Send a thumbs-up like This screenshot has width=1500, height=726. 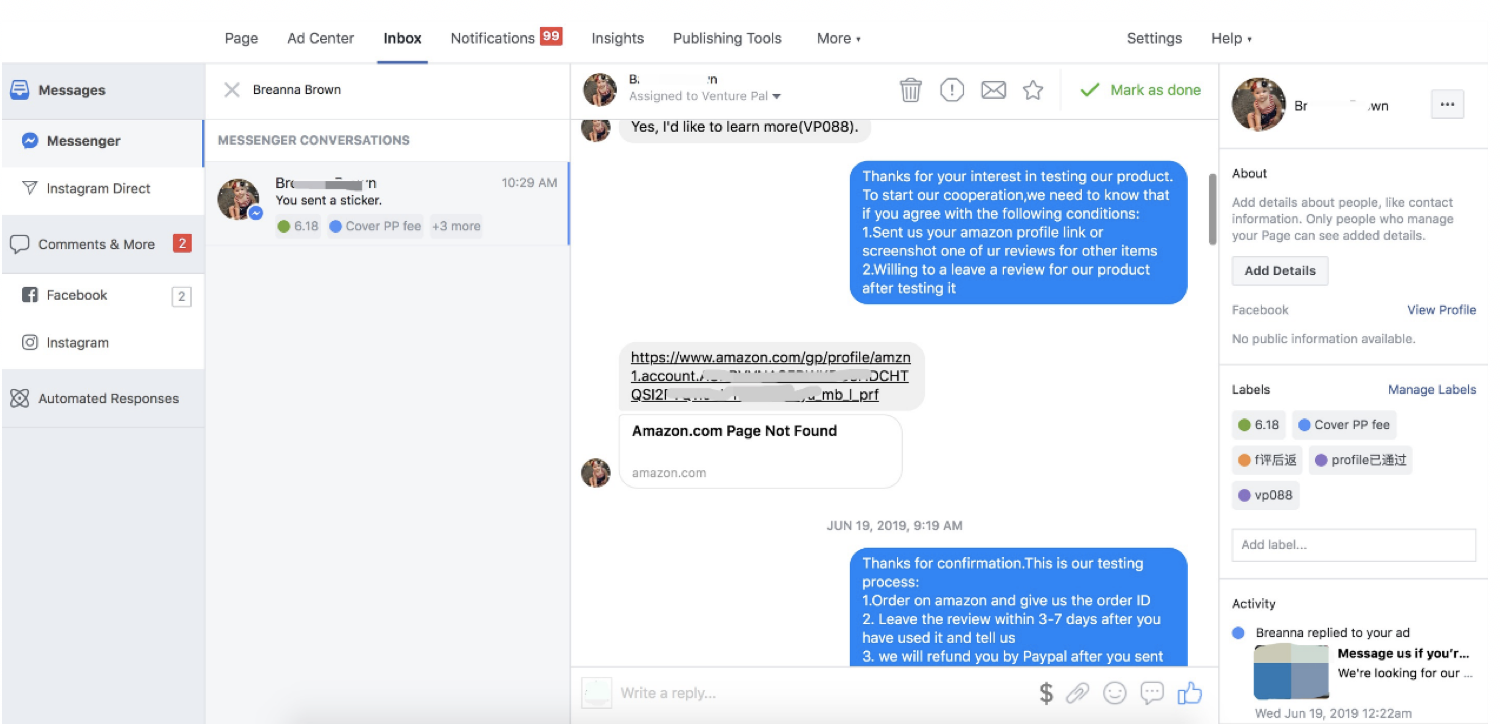pos(1189,693)
